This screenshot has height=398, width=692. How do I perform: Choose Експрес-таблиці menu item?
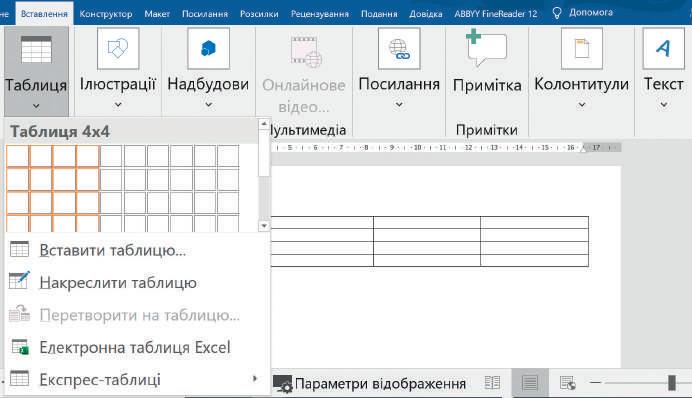[x=137, y=379]
